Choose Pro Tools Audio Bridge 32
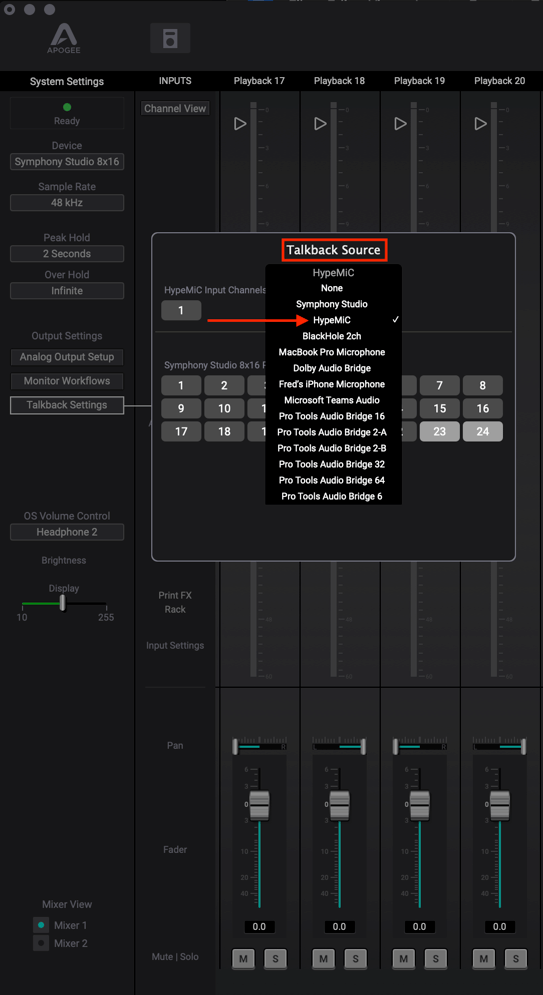Image resolution: width=543 pixels, height=995 pixels. 333,464
